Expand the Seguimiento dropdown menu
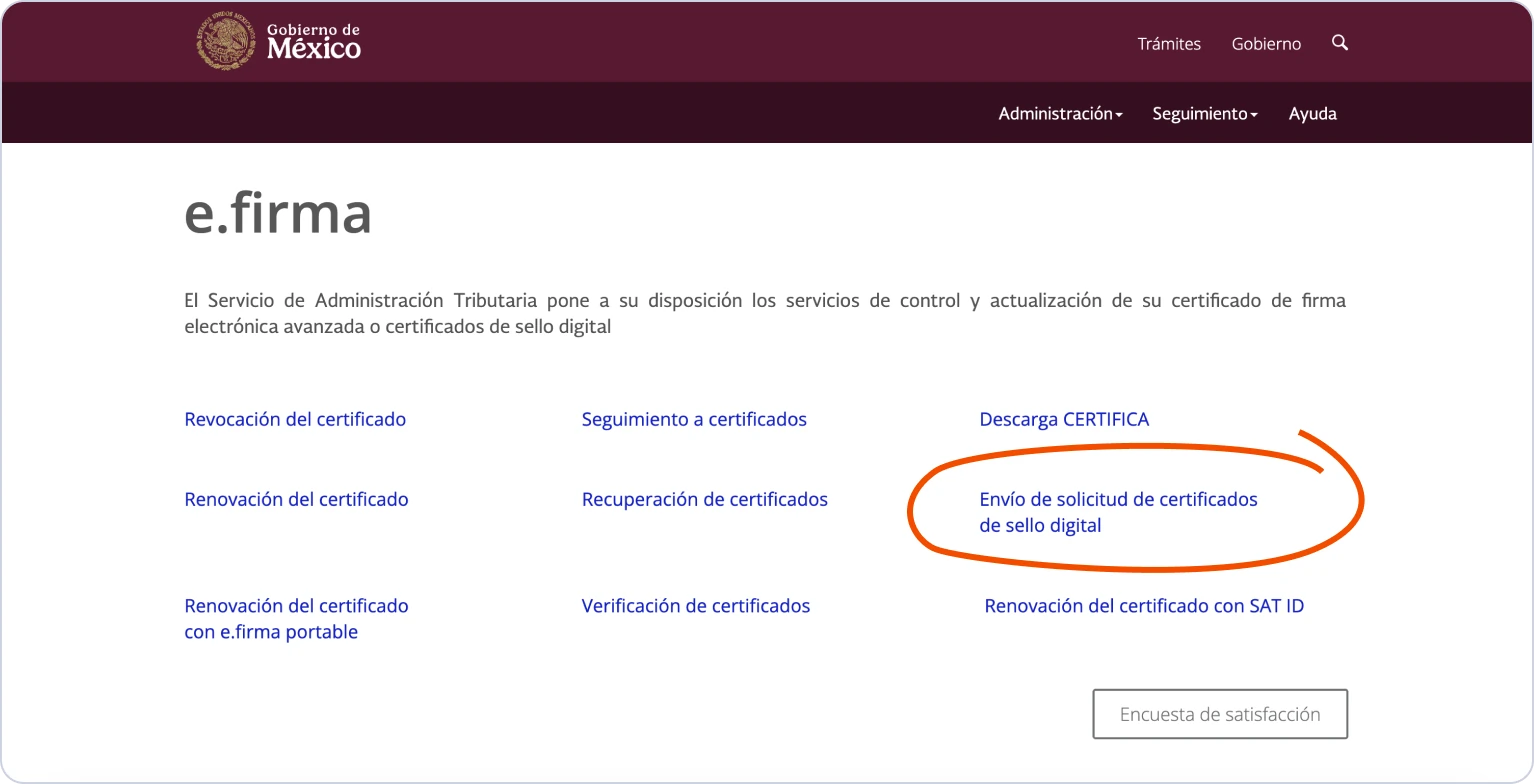This screenshot has width=1534, height=784. 1205,114
